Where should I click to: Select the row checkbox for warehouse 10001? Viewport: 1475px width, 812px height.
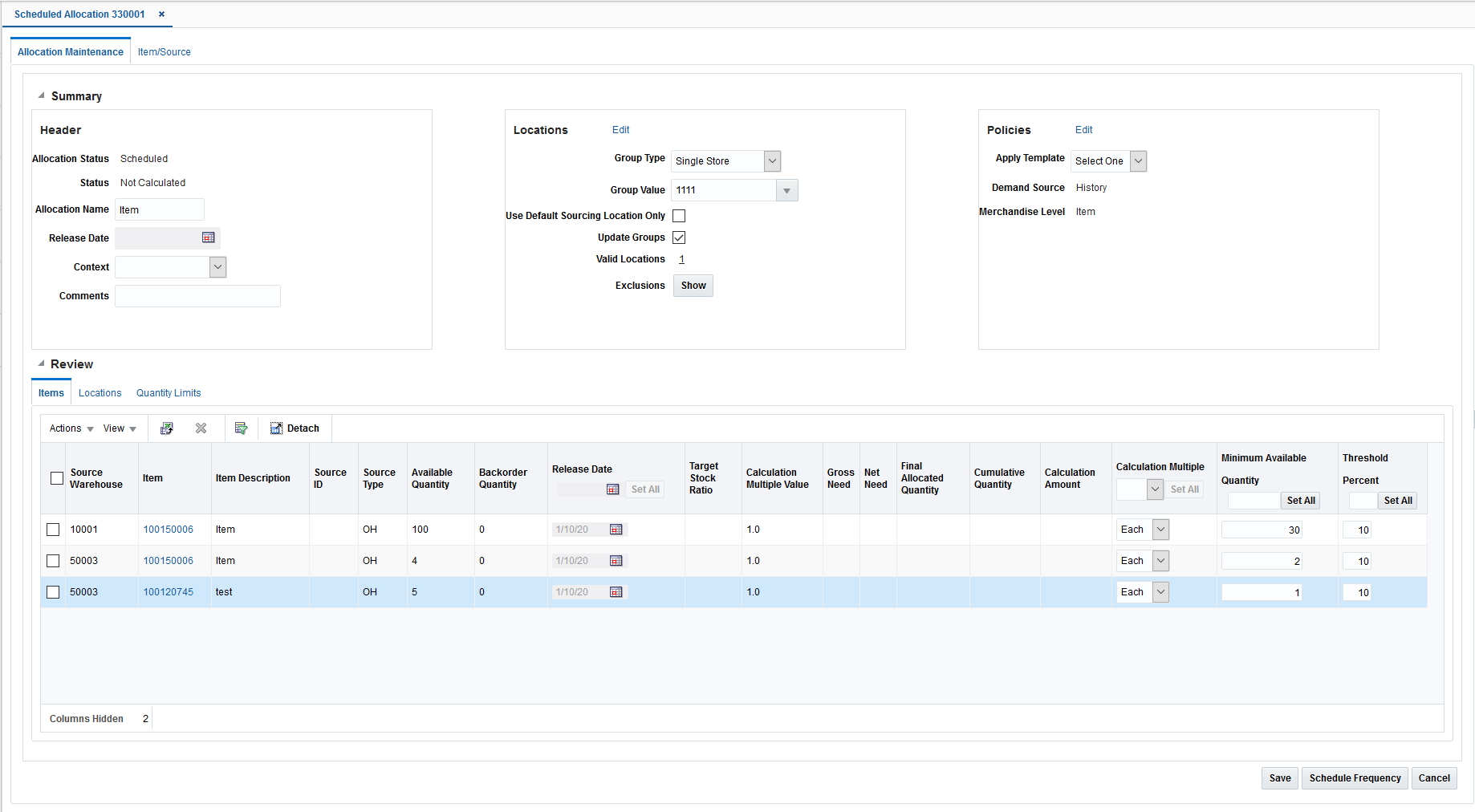click(54, 530)
